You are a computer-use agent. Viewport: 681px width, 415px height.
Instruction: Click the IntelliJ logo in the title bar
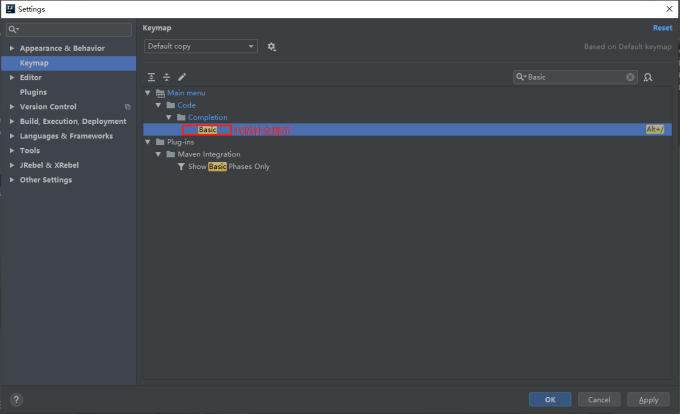click(10, 9)
